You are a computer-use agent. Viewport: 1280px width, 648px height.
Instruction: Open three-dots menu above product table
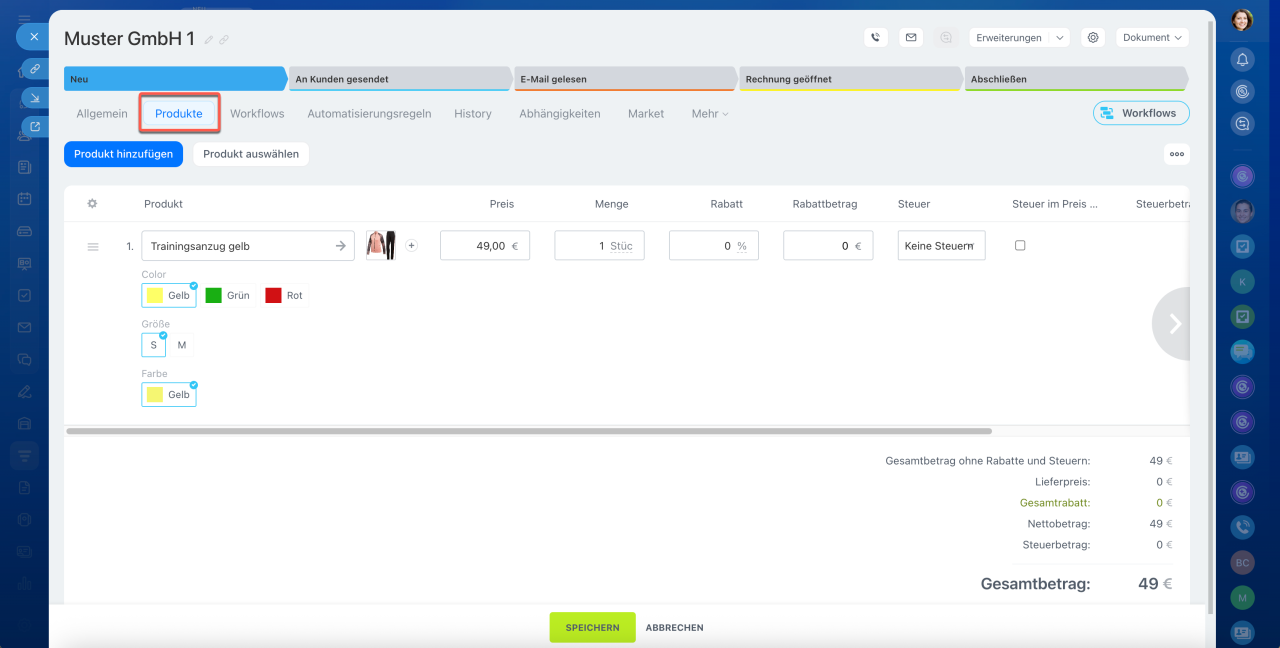(1176, 154)
